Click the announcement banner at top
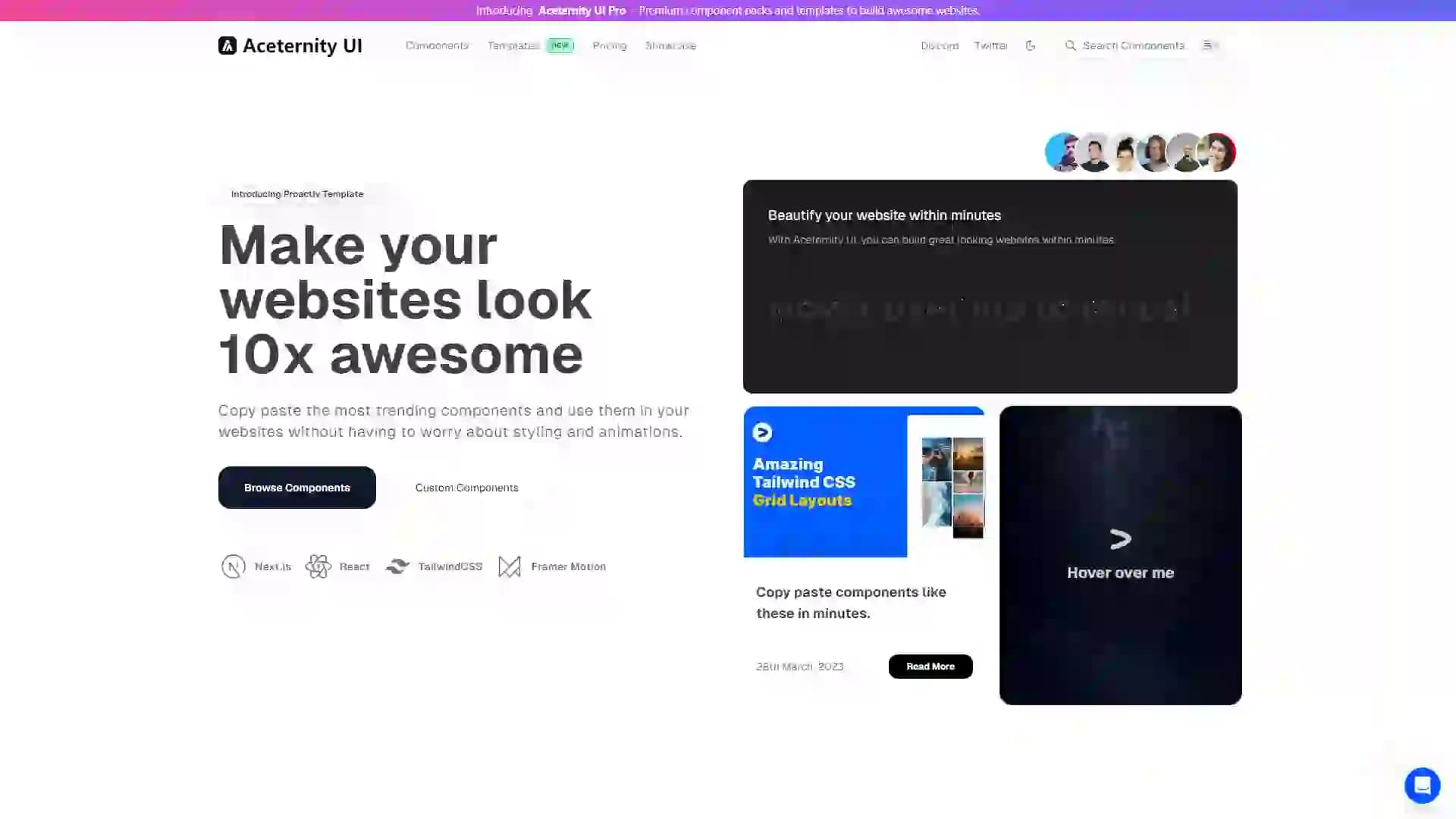This screenshot has height=819, width=1456. click(x=728, y=10)
